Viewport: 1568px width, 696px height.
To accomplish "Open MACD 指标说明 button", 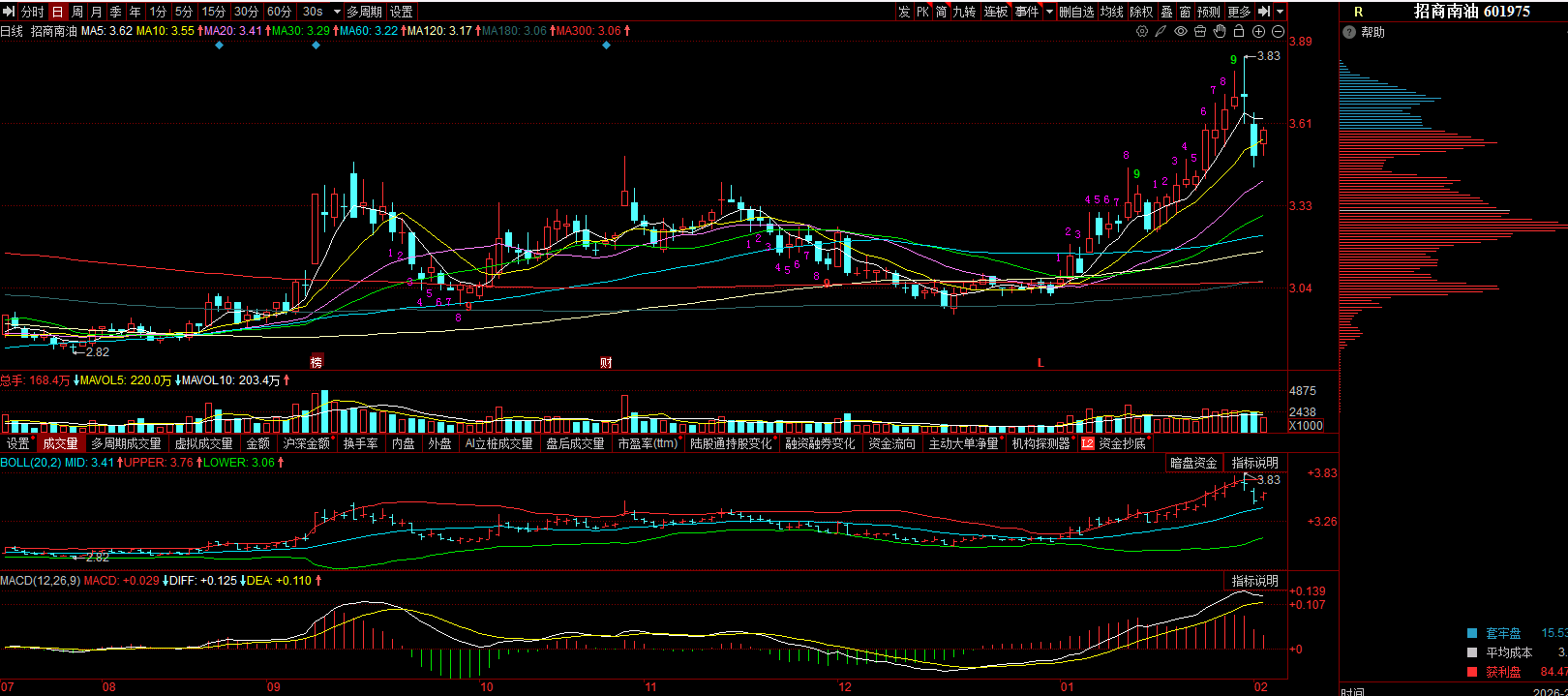I will point(1254,581).
